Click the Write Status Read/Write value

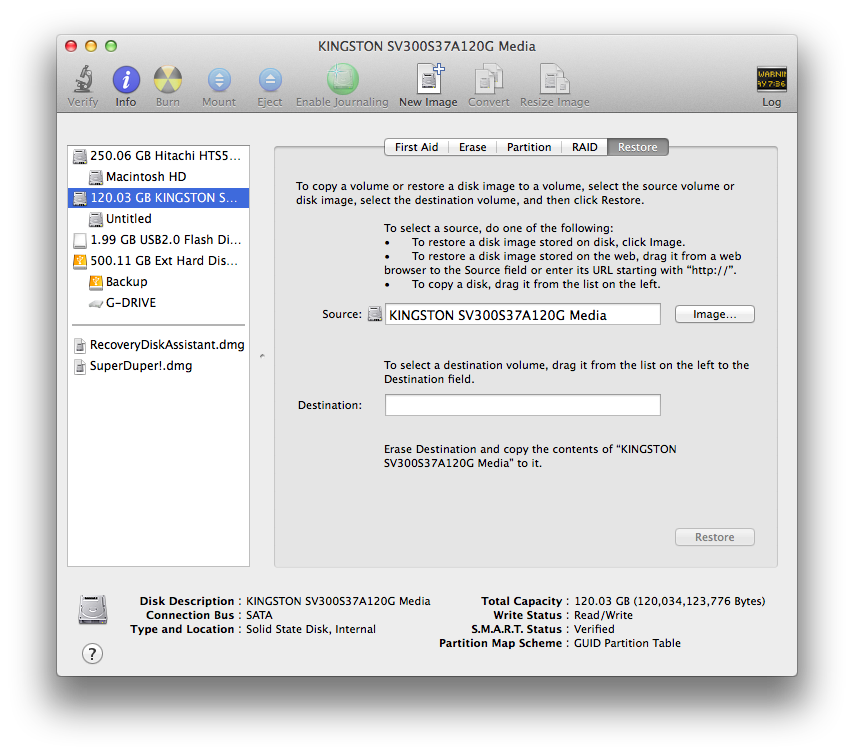(x=603, y=615)
